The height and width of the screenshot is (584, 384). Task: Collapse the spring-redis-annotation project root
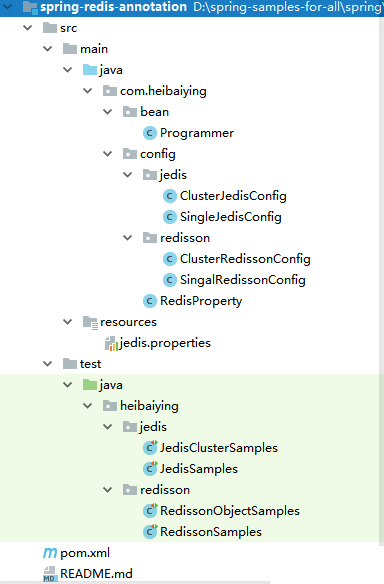7,7
